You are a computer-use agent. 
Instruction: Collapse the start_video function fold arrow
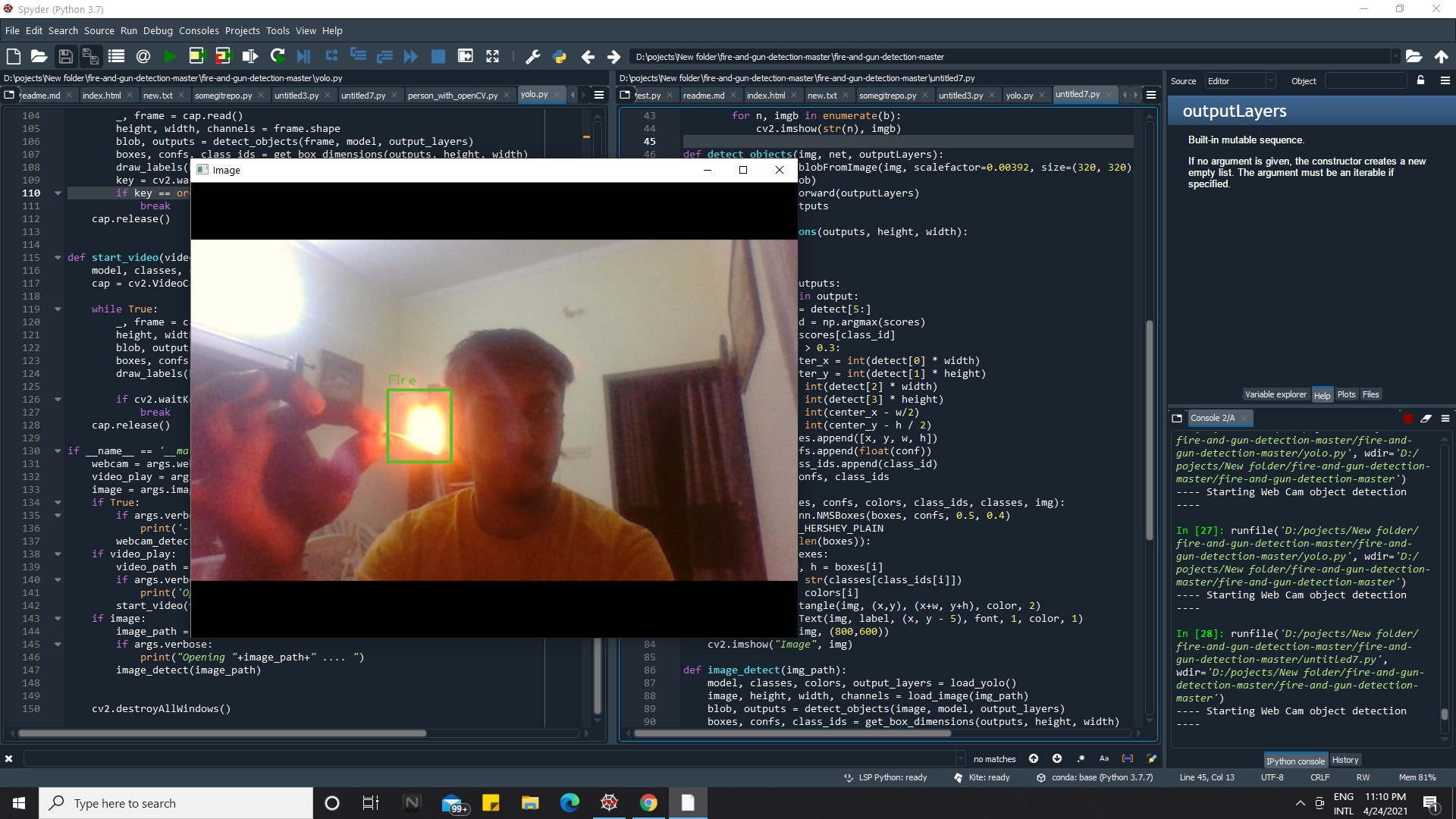point(58,258)
